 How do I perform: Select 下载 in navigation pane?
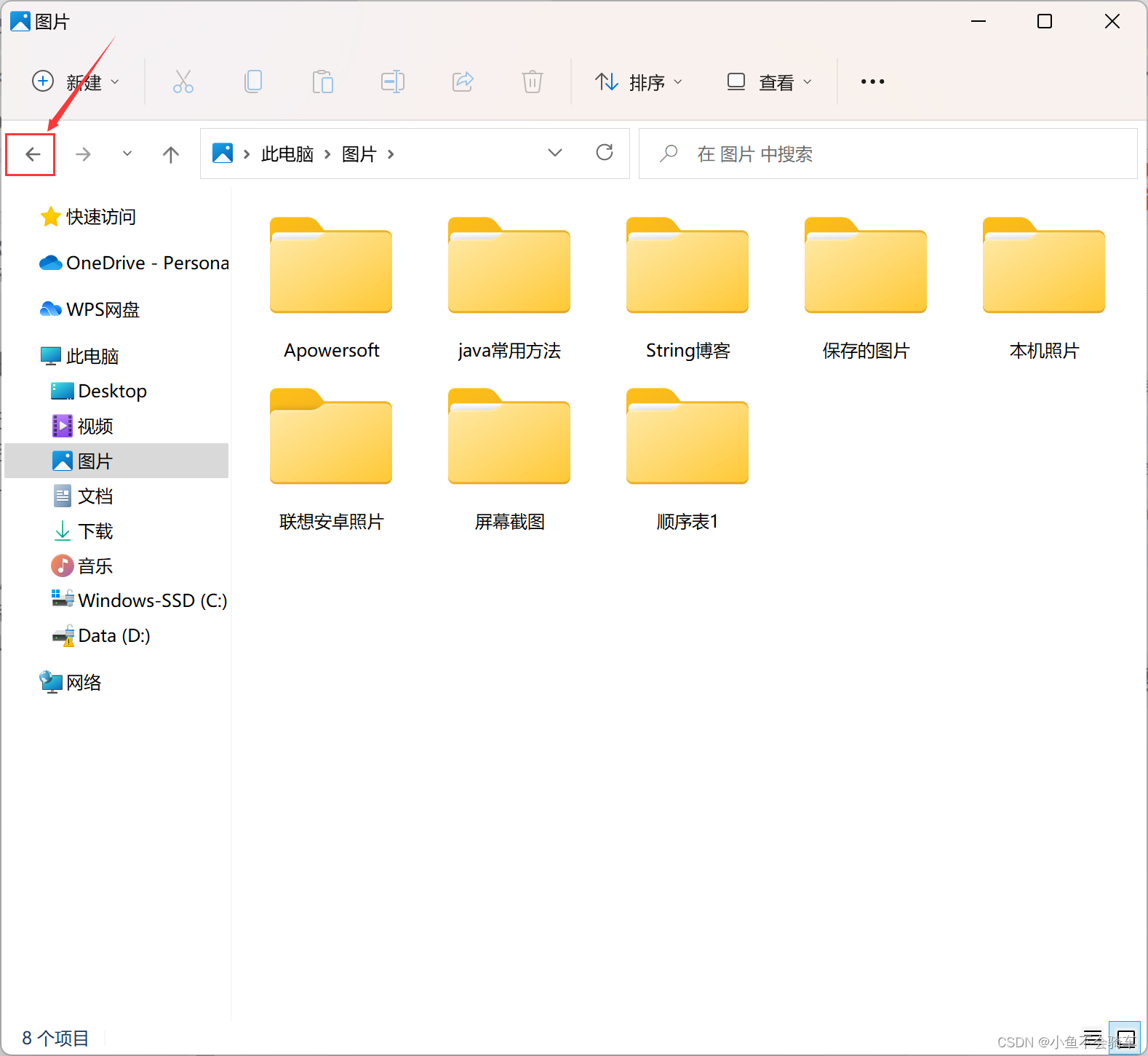tap(95, 531)
